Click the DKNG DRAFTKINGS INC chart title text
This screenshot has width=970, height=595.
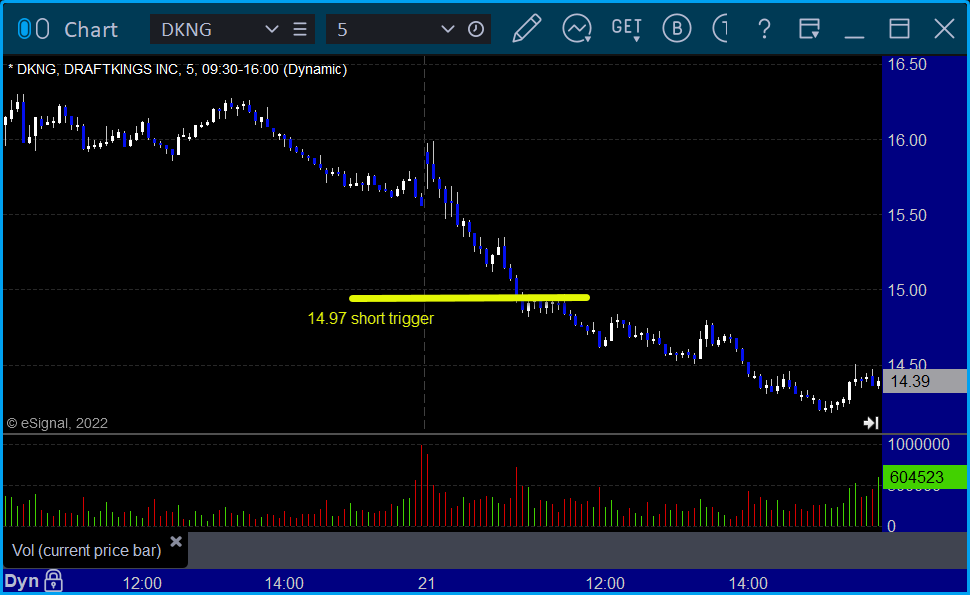click(178, 69)
